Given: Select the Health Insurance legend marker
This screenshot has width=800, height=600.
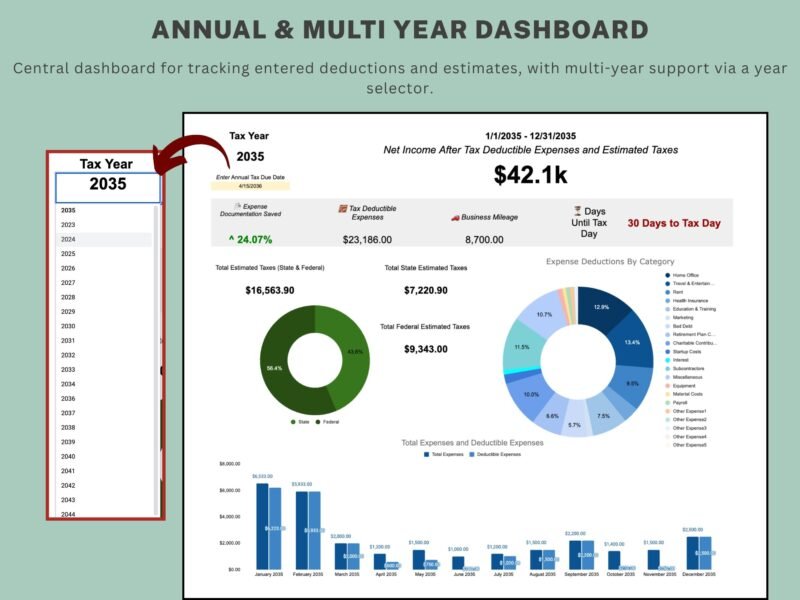Looking at the screenshot, I should (x=667, y=301).
